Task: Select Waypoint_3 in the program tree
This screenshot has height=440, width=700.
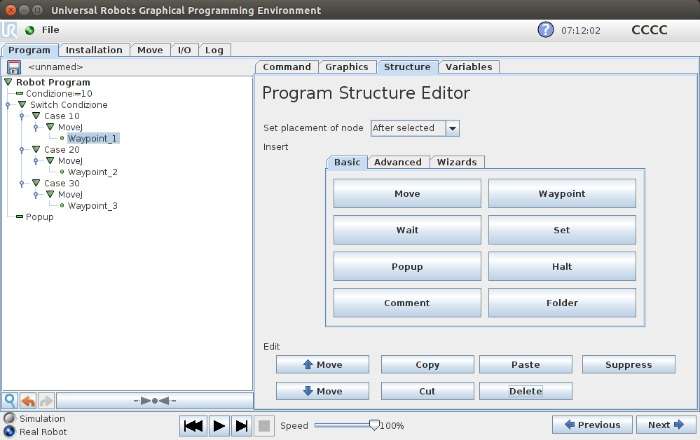Action: pos(92,206)
